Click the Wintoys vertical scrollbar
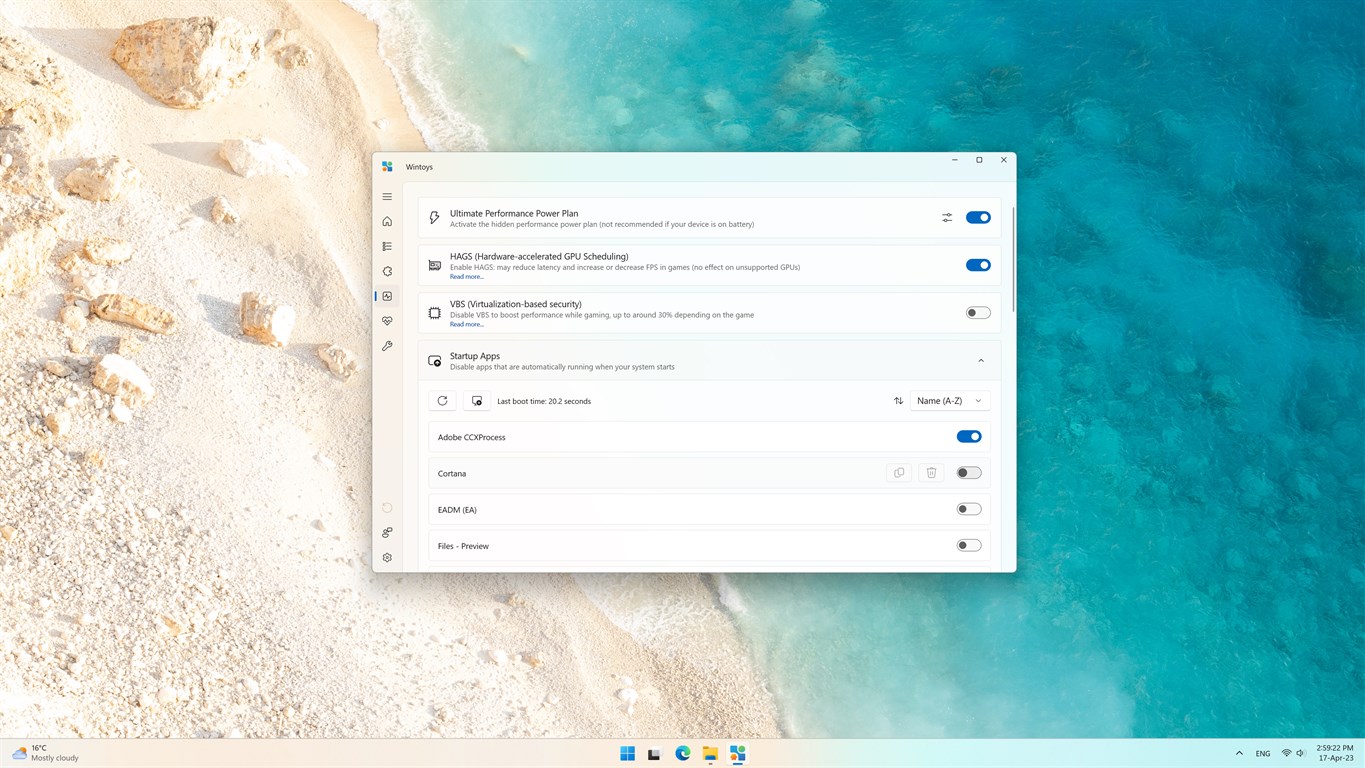This screenshot has width=1365, height=768. coord(1013,258)
